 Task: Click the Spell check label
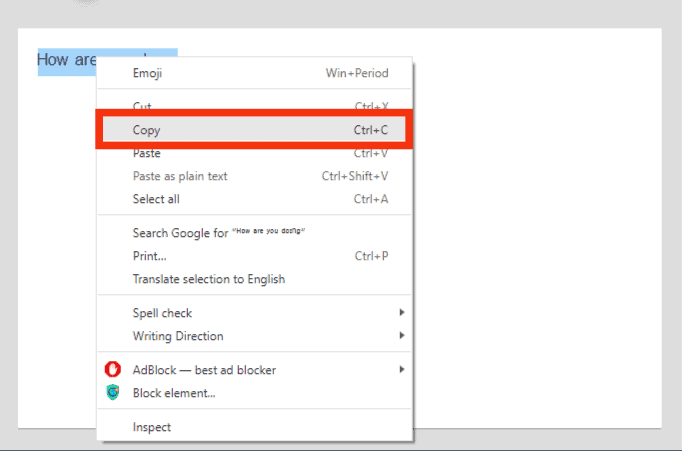tap(162, 313)
